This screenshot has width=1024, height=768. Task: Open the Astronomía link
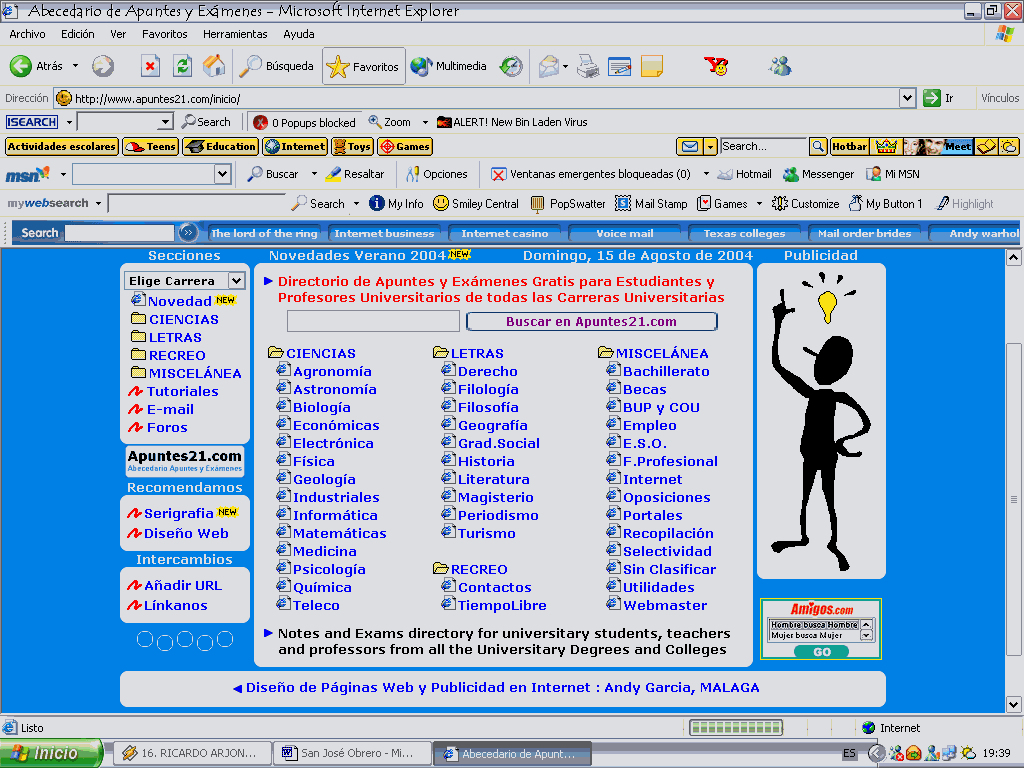tap(334, 390)
